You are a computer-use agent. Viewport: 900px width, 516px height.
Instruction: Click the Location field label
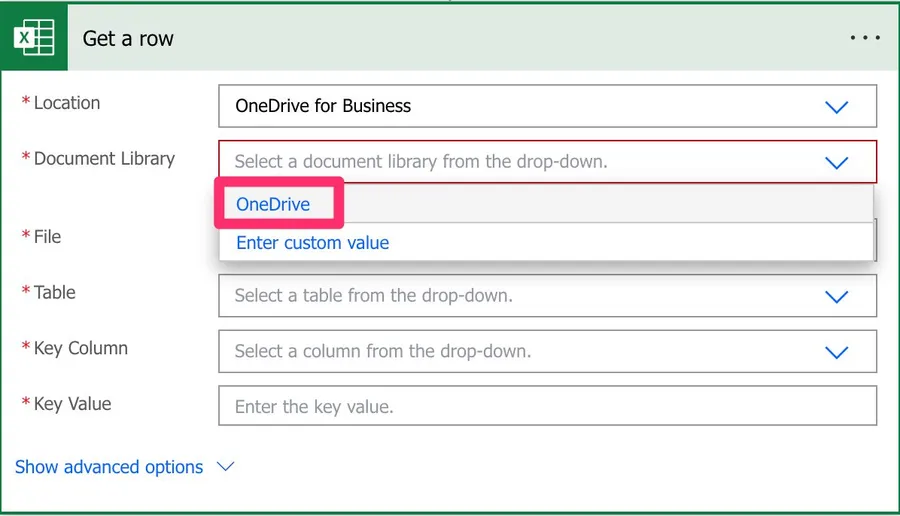66,103
